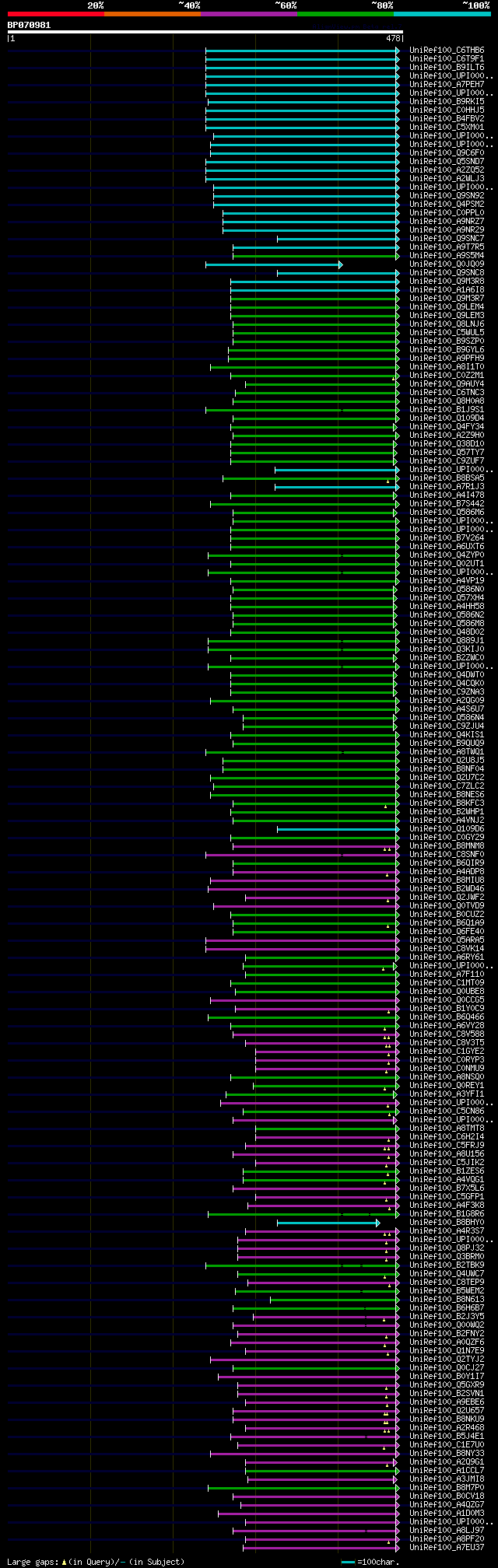
Task: Click the UniRef100_Q9LEM4 label
Action: 447,306
